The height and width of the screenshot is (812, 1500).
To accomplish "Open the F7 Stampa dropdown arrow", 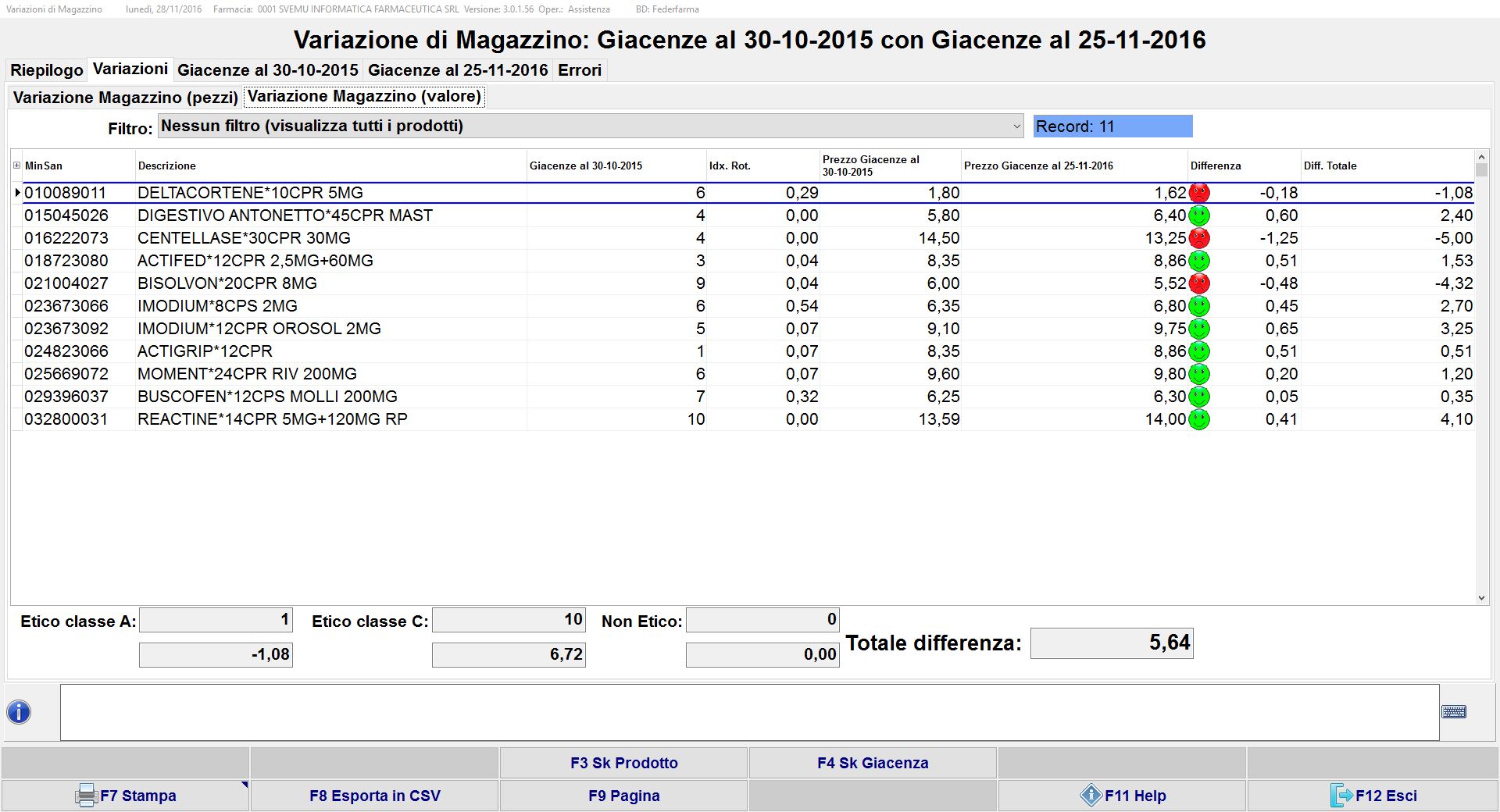I will (x=244, y=785).
